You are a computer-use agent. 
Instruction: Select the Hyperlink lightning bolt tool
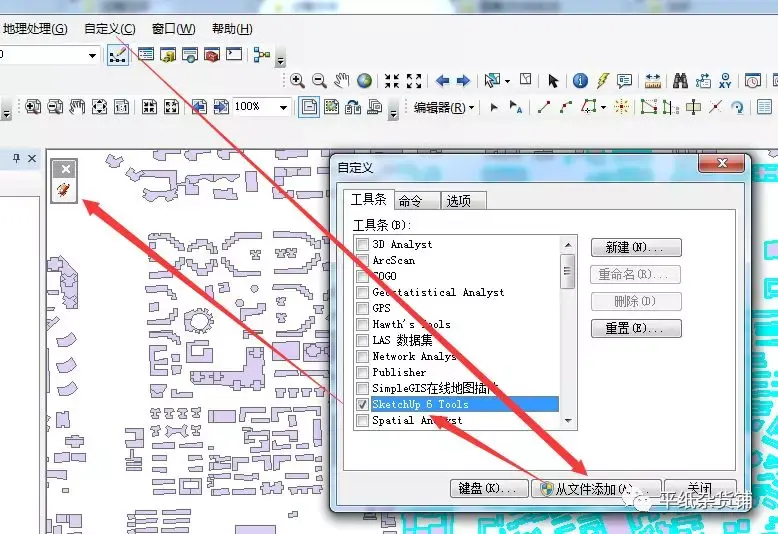(602, 80)
